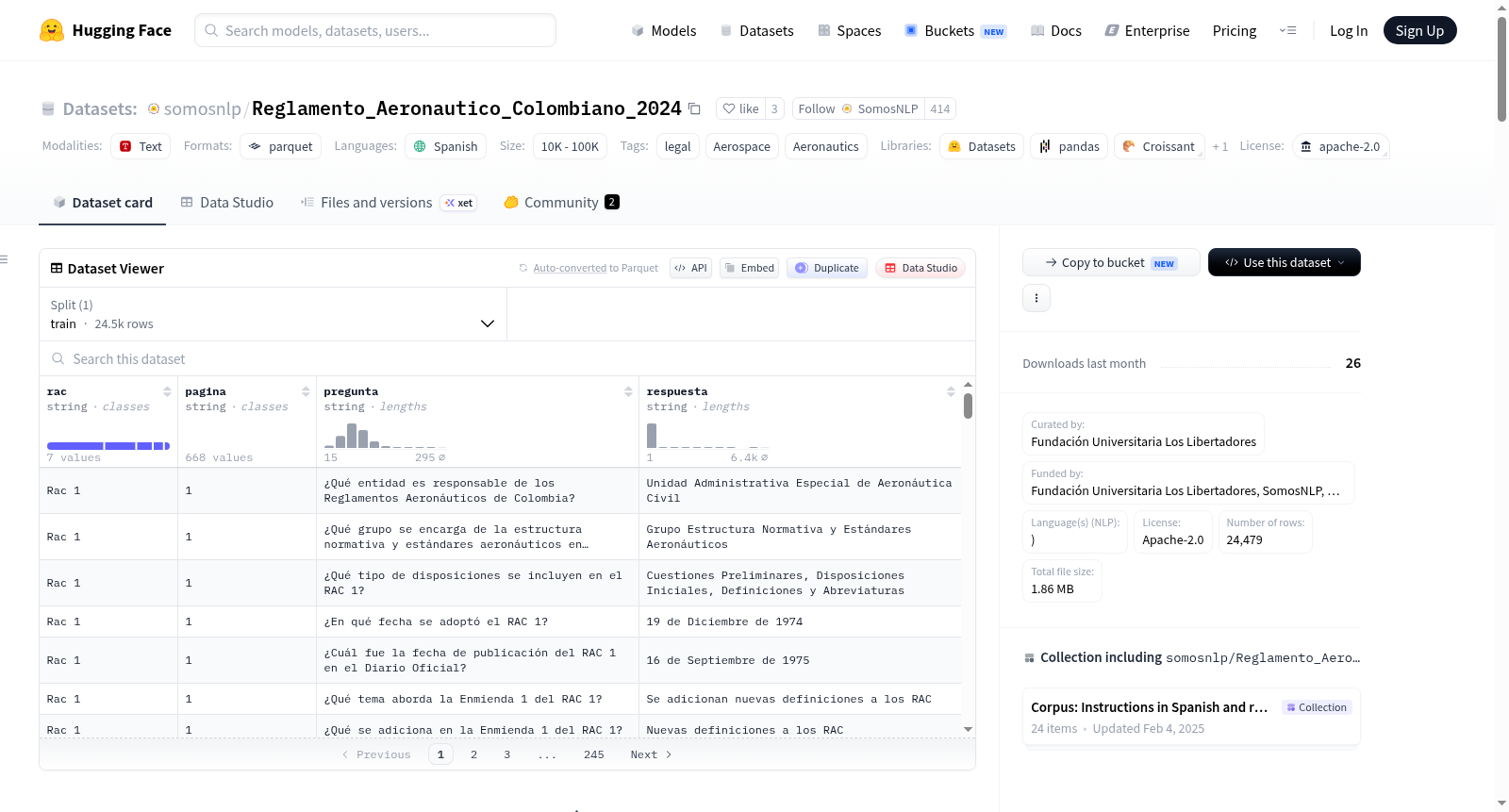The height and width of the screenshot is (812, 1509).
Task: Select the Text modality tag
Action: pos(141,146)
